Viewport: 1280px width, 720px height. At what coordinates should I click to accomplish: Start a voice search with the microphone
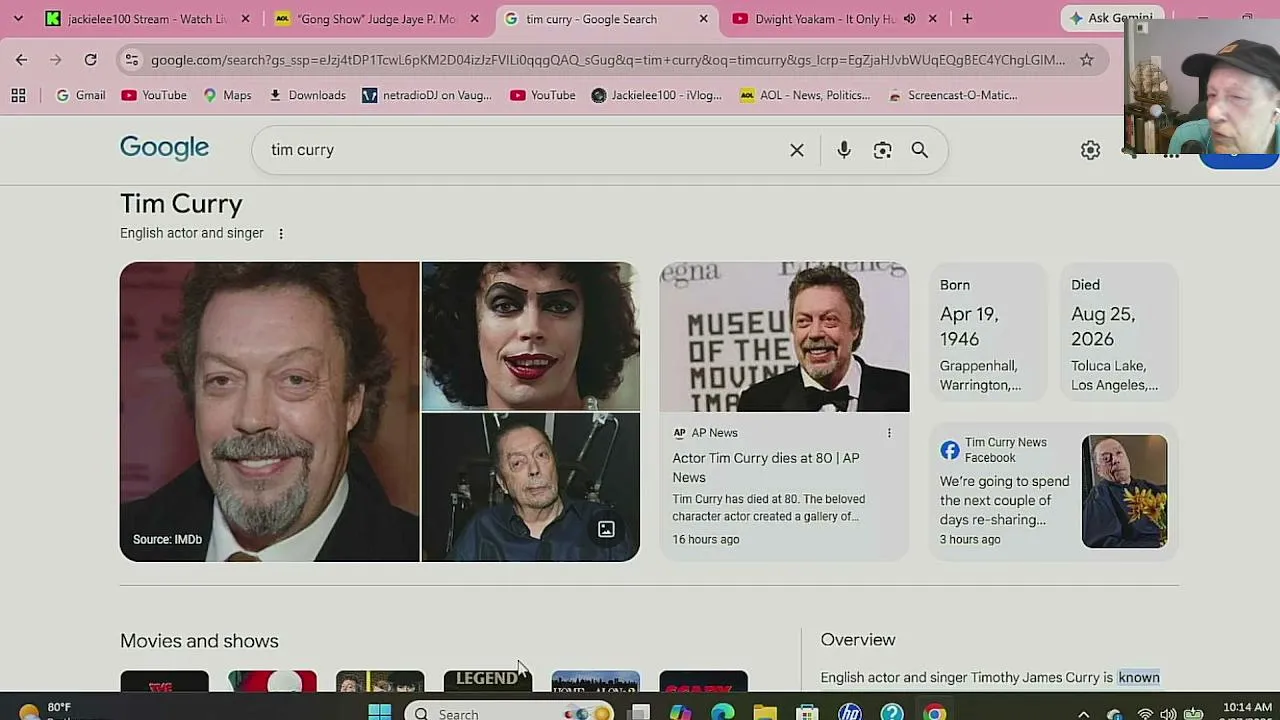pos(844,150)
